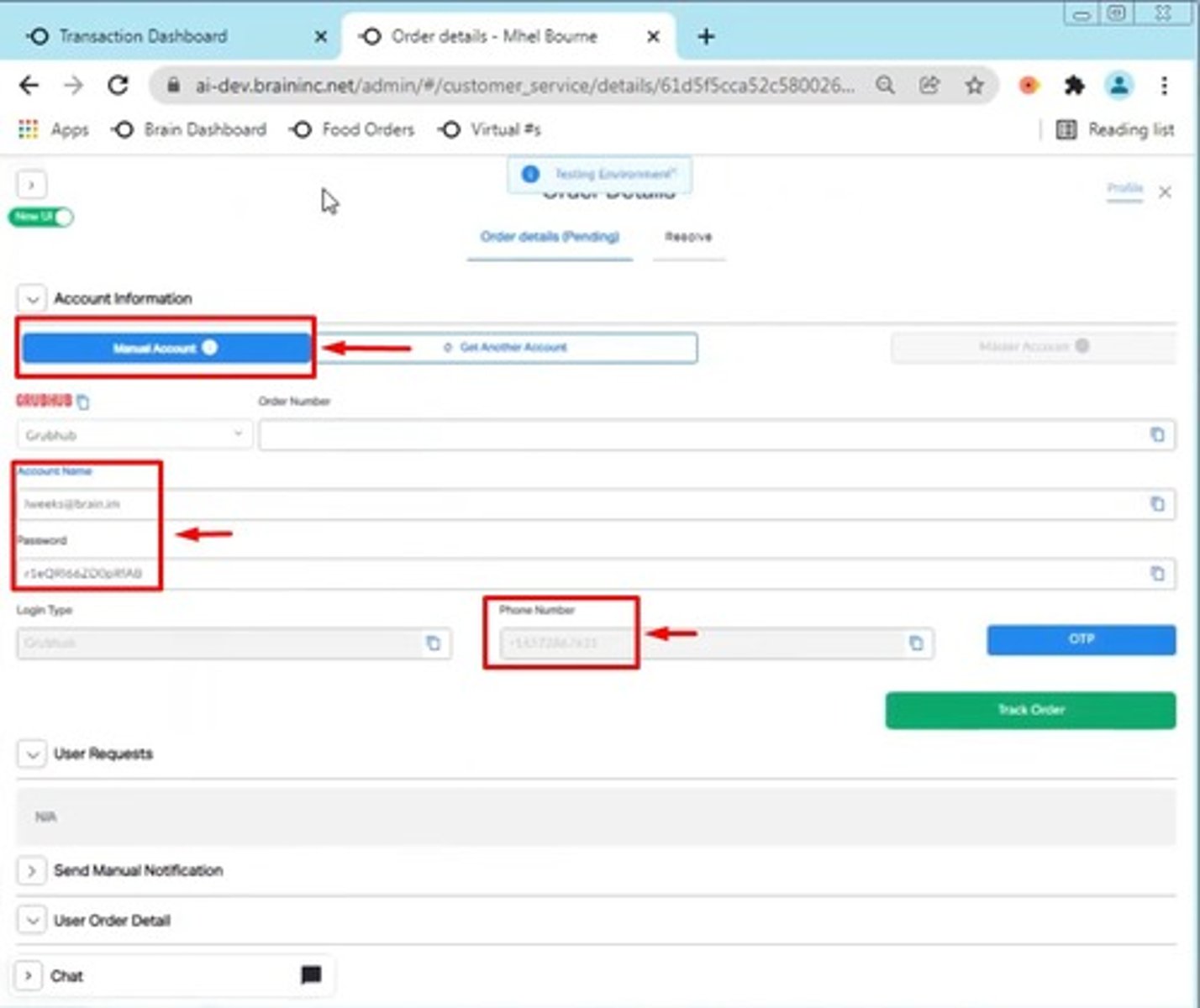Open the Virtual #s bookmark

click(x=490, y=129)
